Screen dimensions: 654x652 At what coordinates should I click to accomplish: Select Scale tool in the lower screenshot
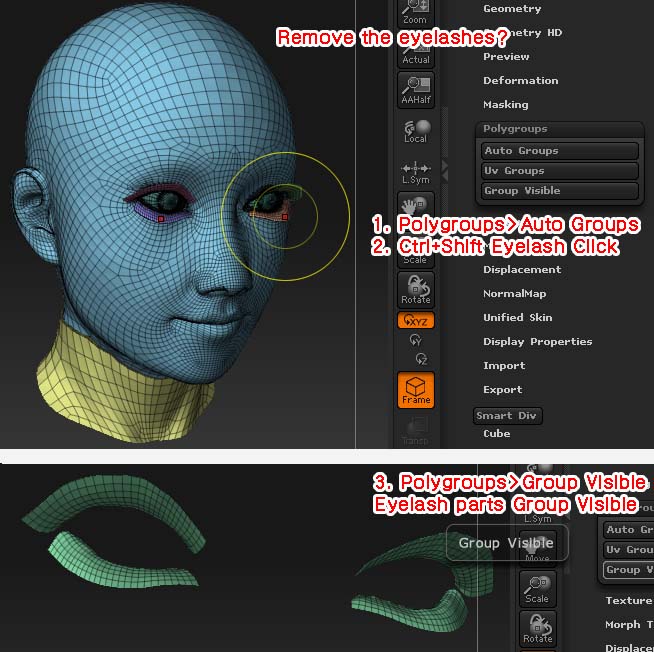tap(537, 589)
